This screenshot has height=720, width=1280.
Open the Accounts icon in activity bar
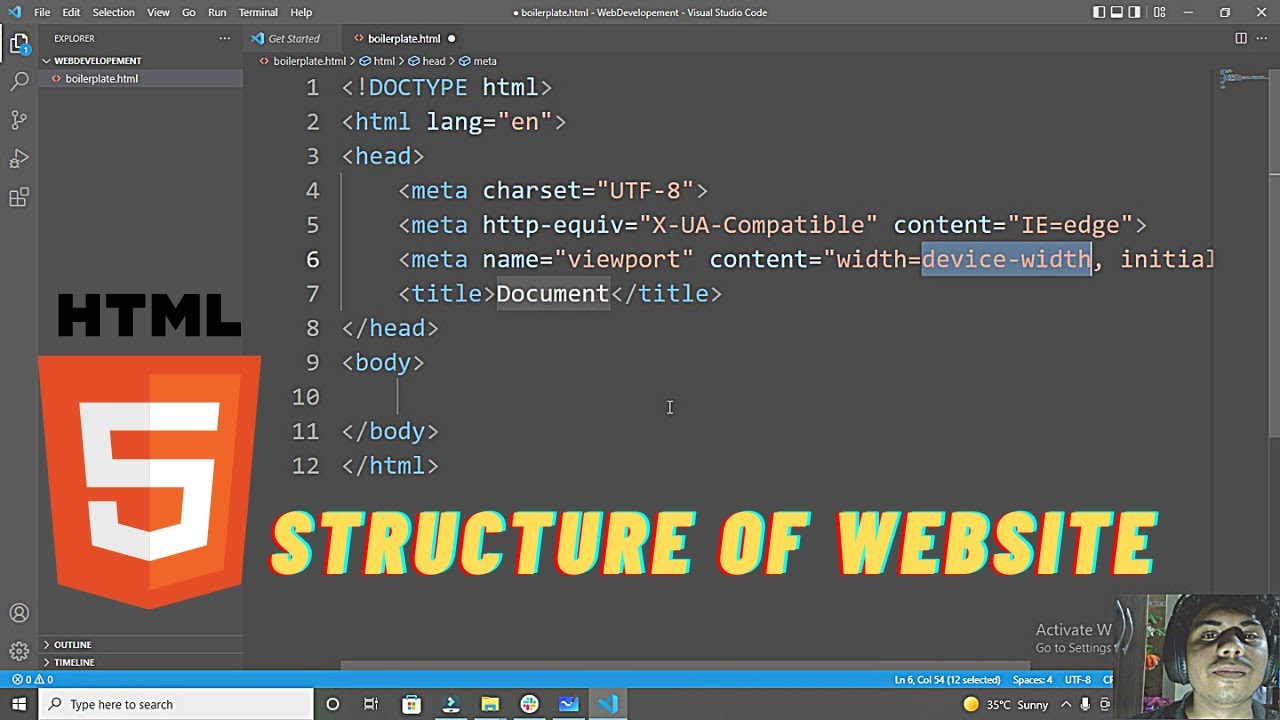(19, 613)
